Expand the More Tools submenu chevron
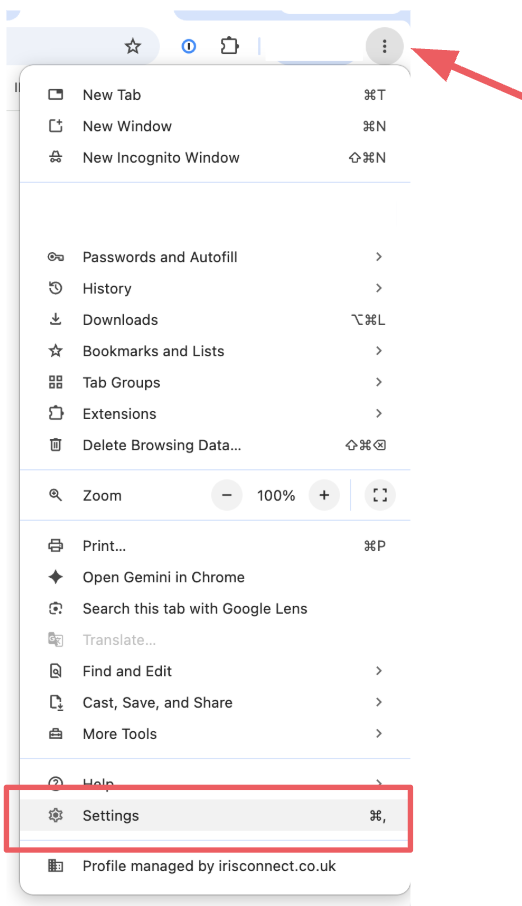The image size is (522, 906). [x=379, y=733]
